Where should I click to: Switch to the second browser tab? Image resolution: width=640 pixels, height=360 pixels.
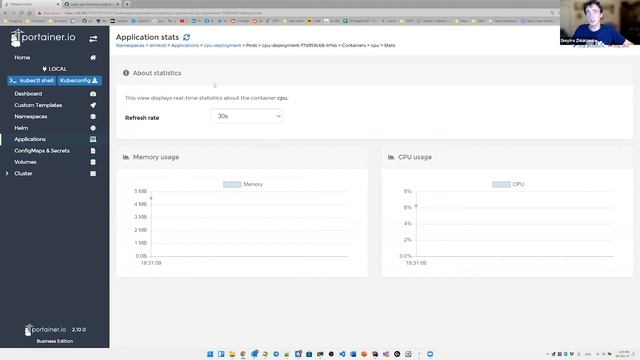tap(92, 4)
